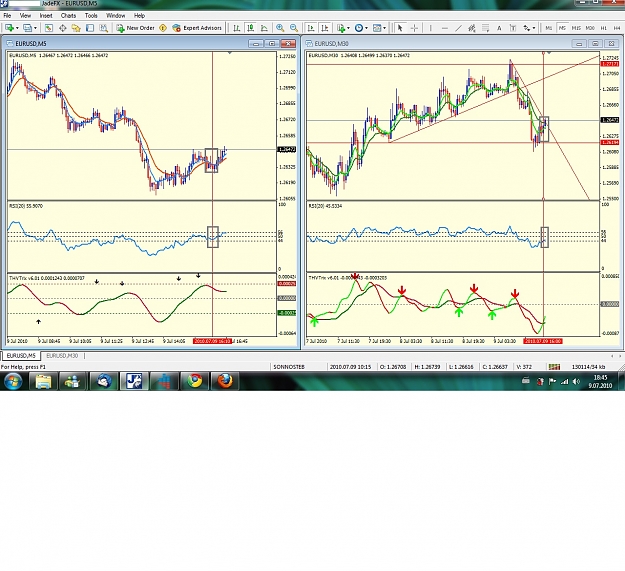Select the Vertical Line drawing tool

(x=430, y=28)
